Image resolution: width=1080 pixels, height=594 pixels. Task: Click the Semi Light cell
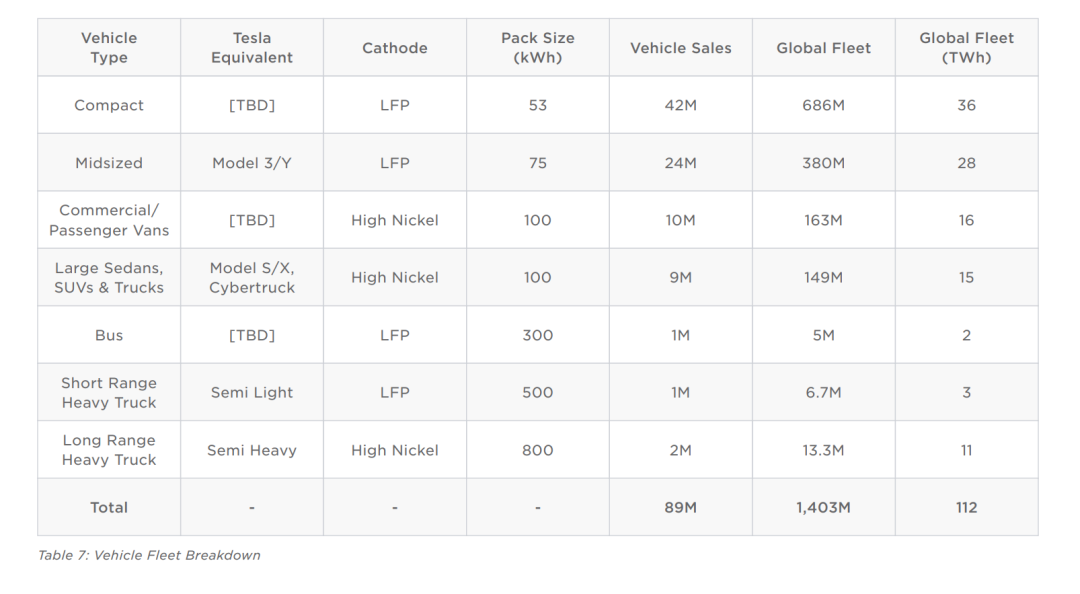[x=252, y=393]
